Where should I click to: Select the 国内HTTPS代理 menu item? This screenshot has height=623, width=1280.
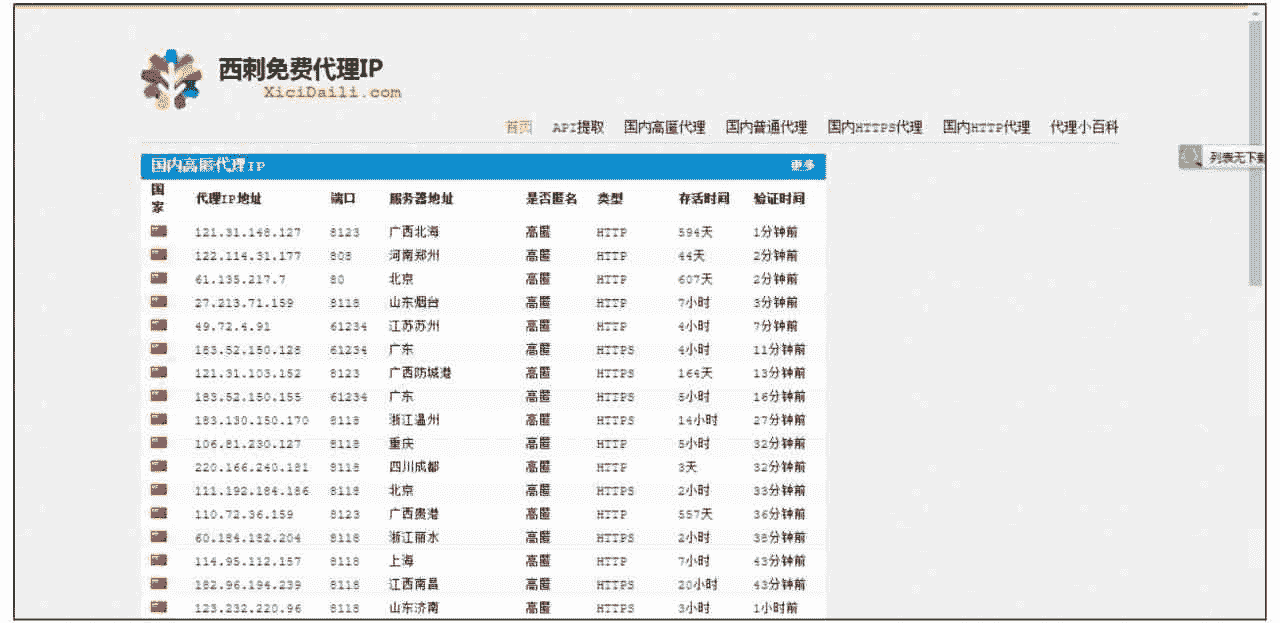click(874, 127)
